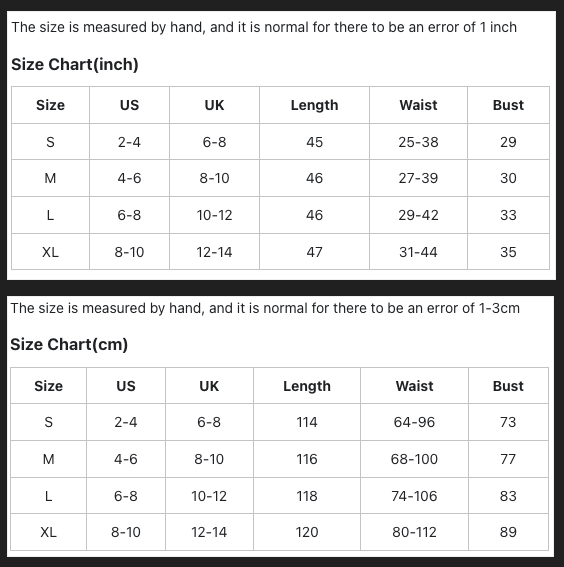The width and height of the screenshot is (564, 567).
Task: Select the bust value 89
Action: (x=508, y=532)
